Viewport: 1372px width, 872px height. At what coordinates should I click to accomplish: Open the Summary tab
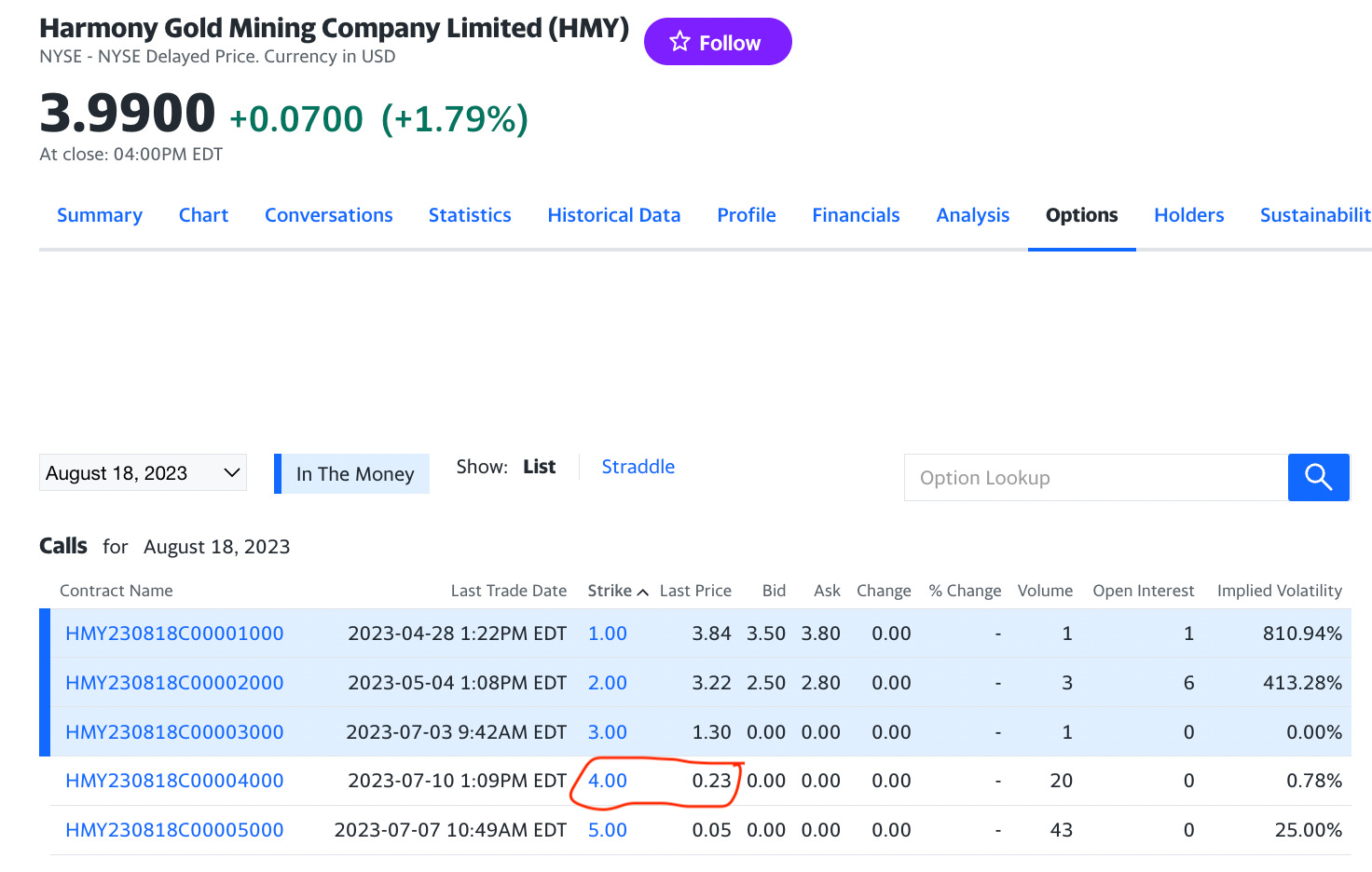tap(100, 215)
